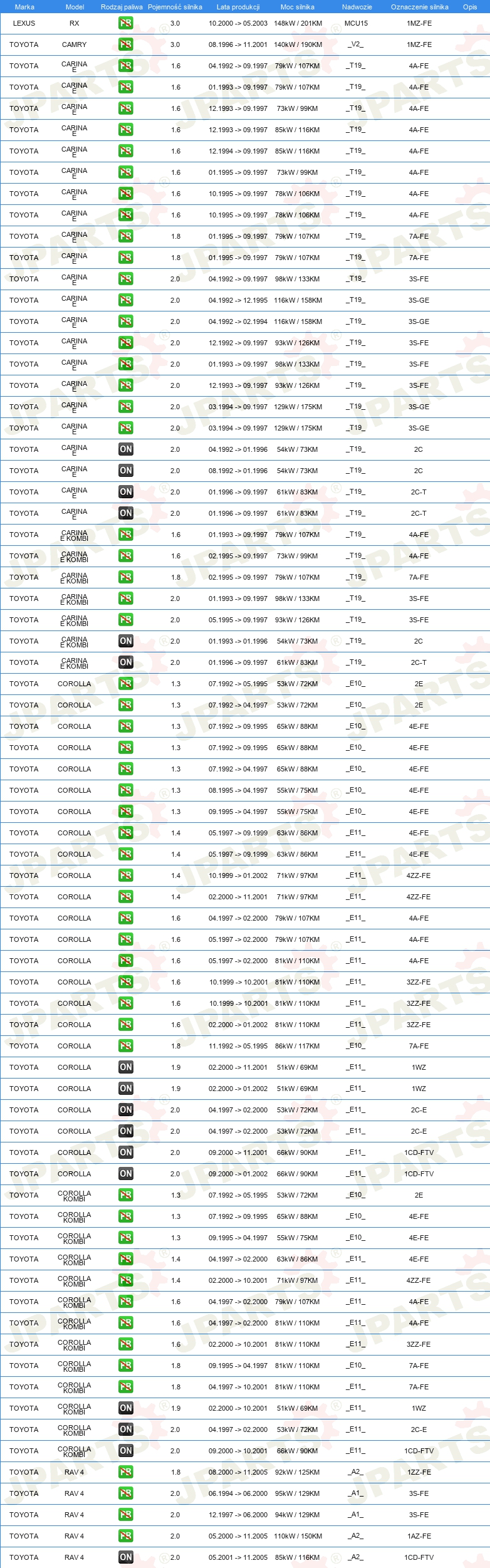Click the petrol icon in Corolla 86kW / 117KM row

[125, 1046]
